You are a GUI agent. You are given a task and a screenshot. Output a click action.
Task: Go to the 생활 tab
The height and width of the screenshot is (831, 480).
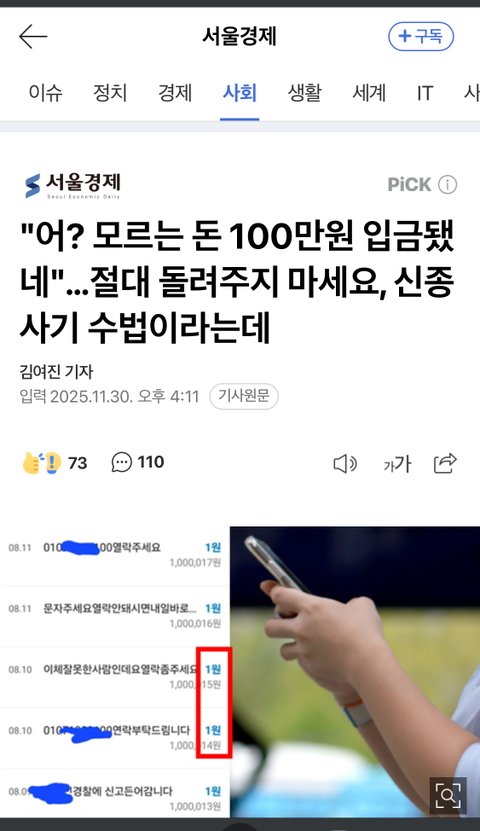pos(305,93)
